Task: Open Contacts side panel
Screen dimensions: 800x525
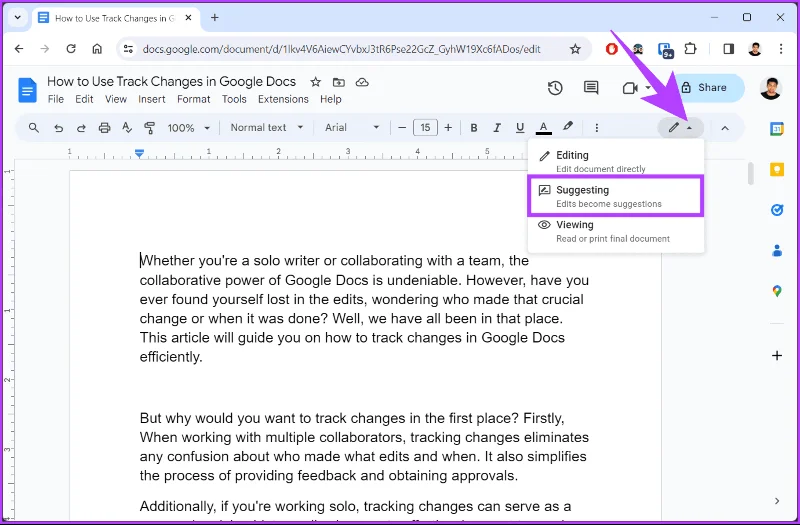Action: tap(777, 251)
